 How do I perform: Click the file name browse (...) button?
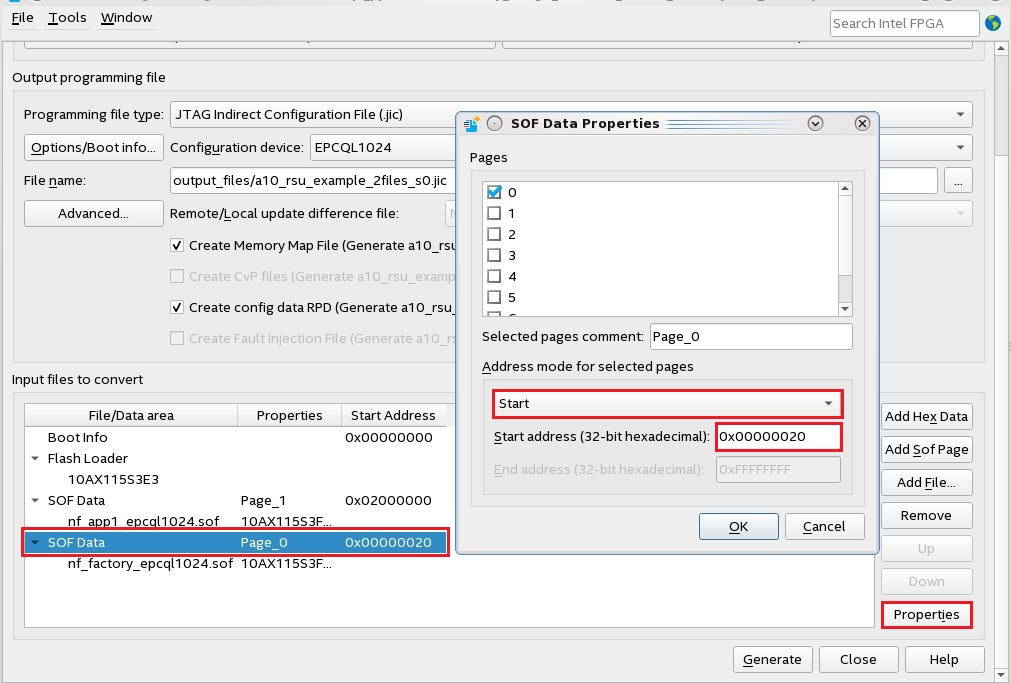pos(958,181)
